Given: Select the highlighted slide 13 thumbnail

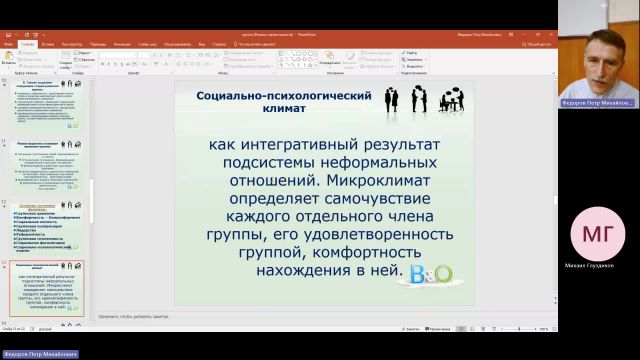Looking at the screenshot, I should coord(47,289).
